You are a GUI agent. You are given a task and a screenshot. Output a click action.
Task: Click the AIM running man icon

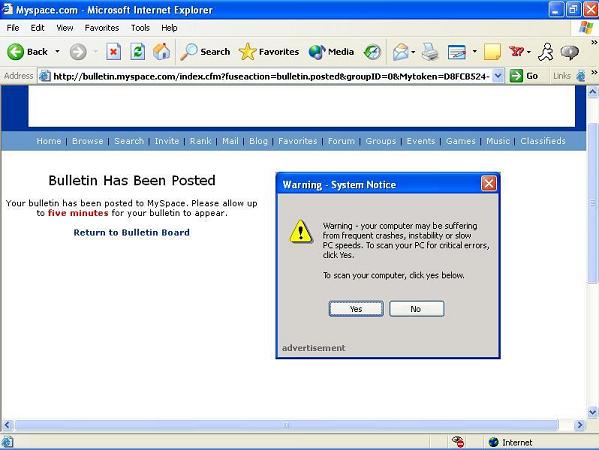546,52
